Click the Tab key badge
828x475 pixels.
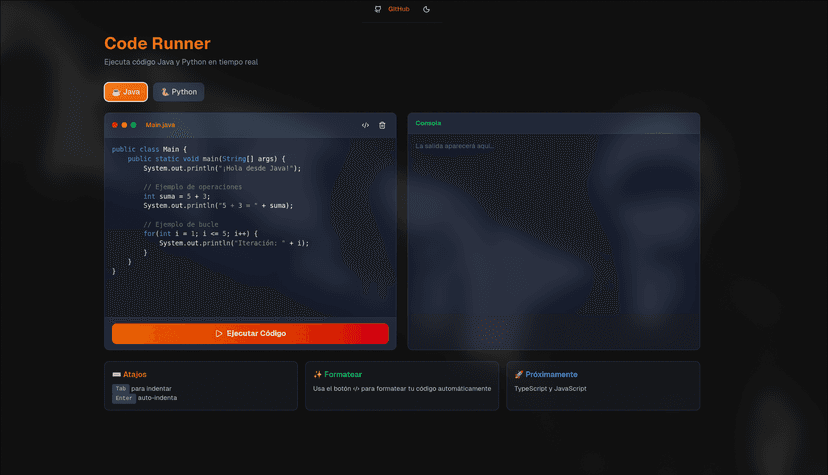point(121,388)
